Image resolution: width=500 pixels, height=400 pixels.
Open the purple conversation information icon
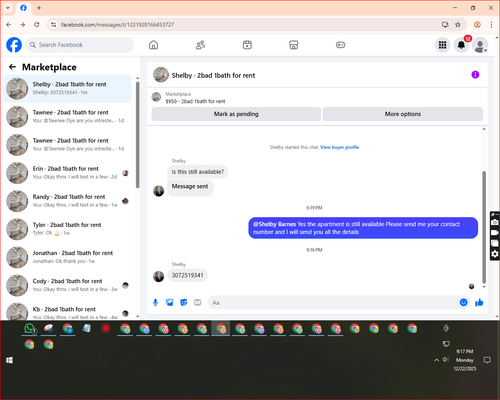[475, 75]
